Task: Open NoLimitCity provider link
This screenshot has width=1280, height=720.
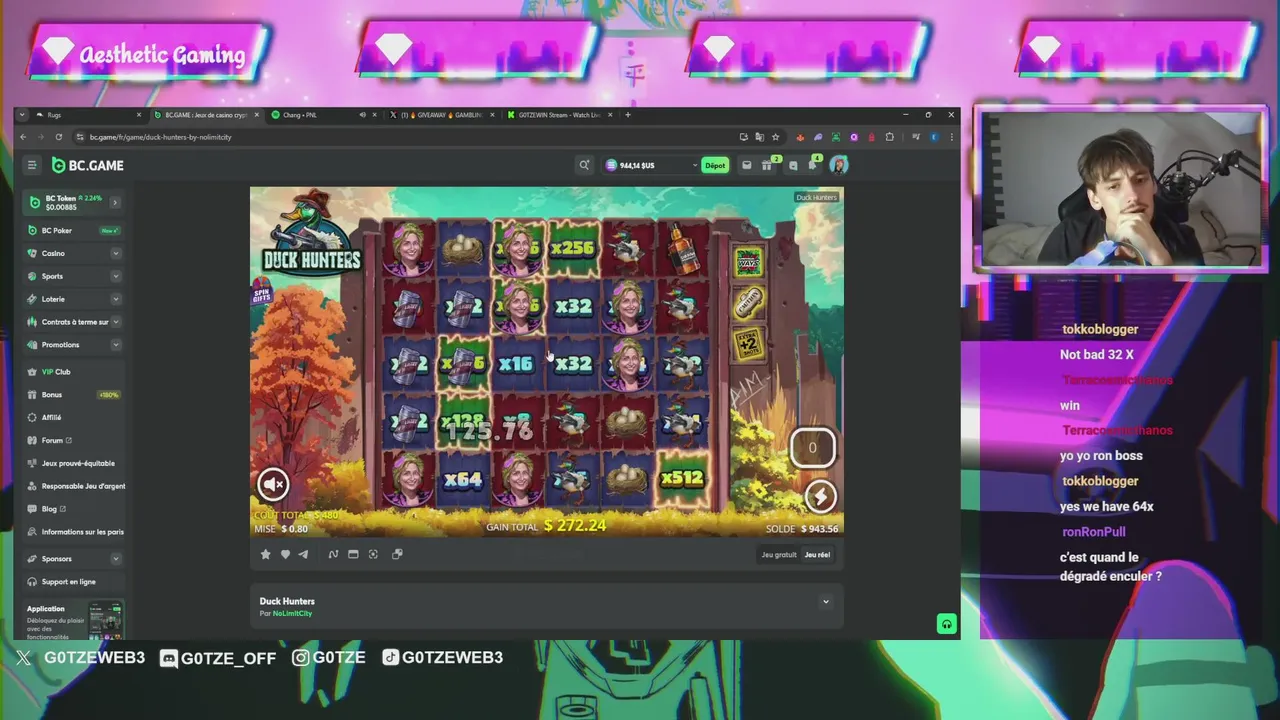Action: click(x=292, y=613)
